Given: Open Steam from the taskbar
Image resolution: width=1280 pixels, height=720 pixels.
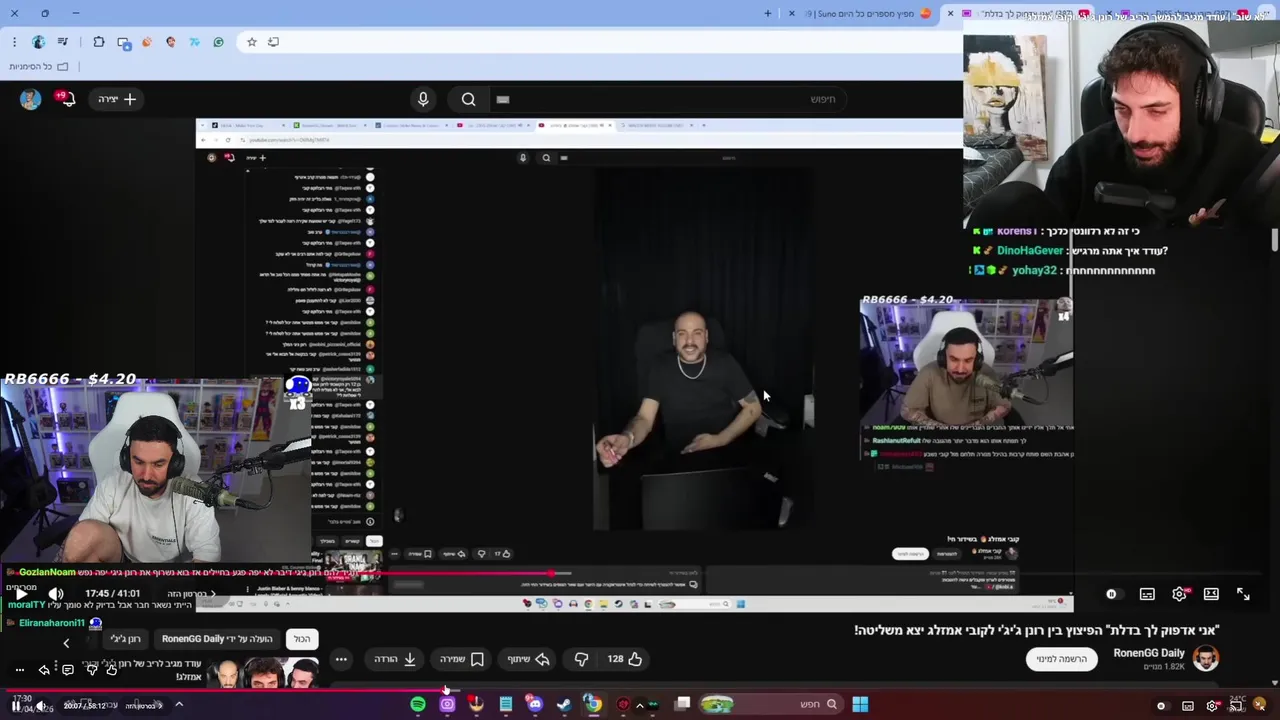Looking at the screenshot, I should point(564,704).
